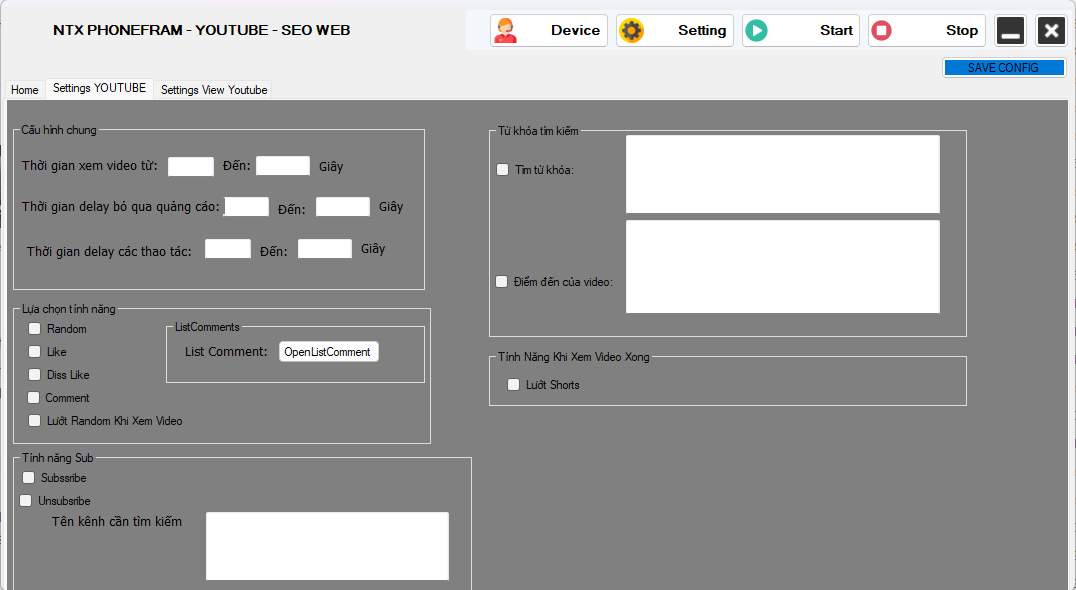Switch to the Home tab
This screenshot has width=1076, height=590.
coord(25,90)
